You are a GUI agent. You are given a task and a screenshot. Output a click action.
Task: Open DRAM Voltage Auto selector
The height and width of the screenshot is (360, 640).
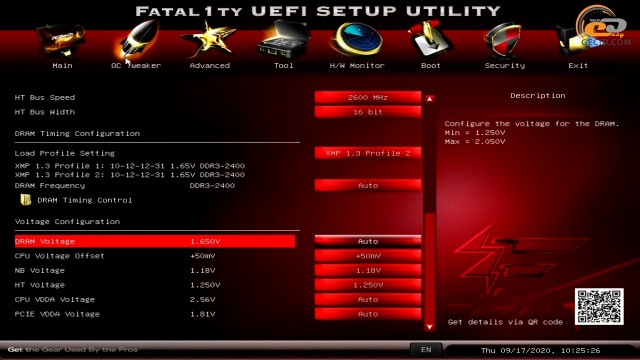(x=368, y=241)
